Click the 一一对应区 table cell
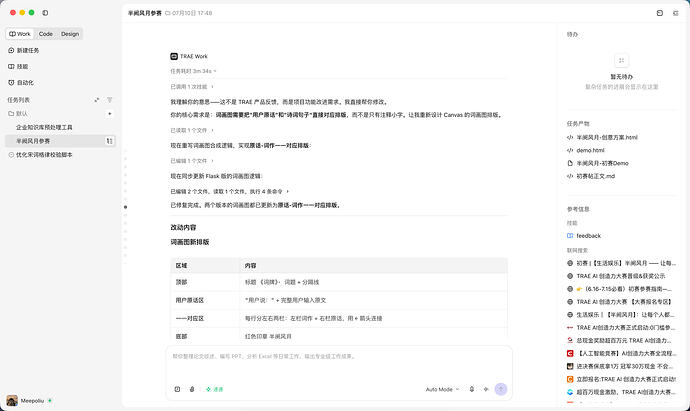The height and width of the screenshot is (411, 690). pos(205,318)
